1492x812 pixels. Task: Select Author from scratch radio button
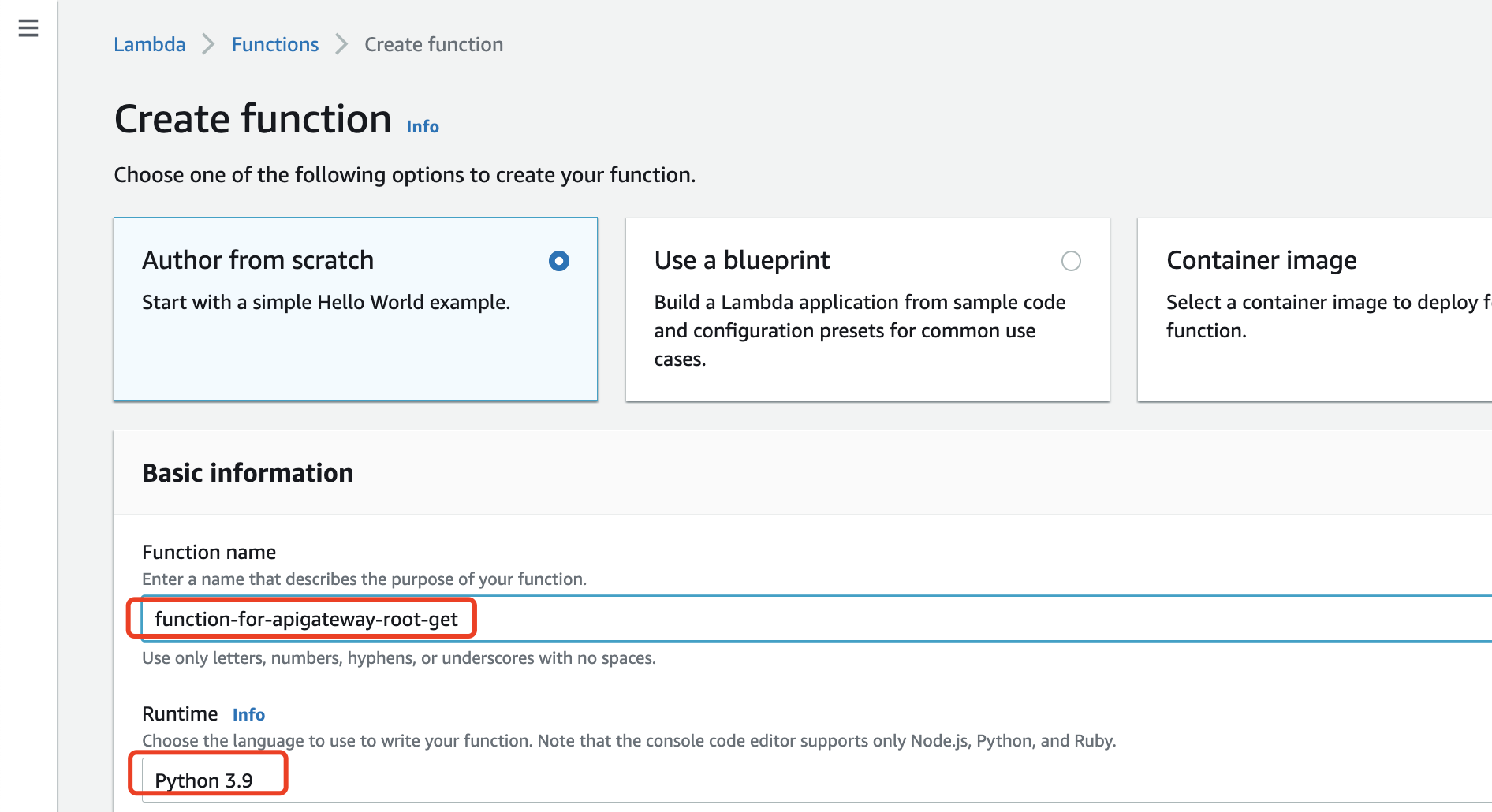click(x=559, y=261)
